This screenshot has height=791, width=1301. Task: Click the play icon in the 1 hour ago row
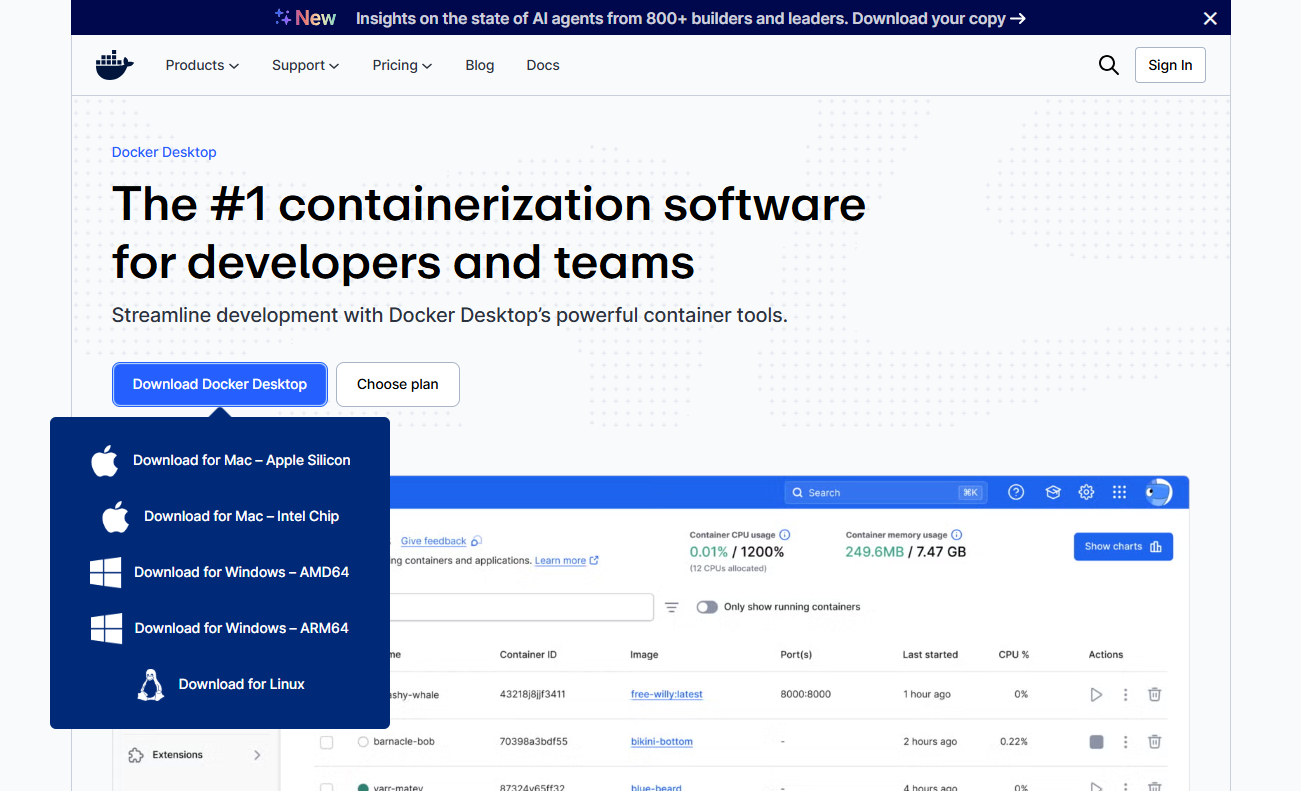1096,694
